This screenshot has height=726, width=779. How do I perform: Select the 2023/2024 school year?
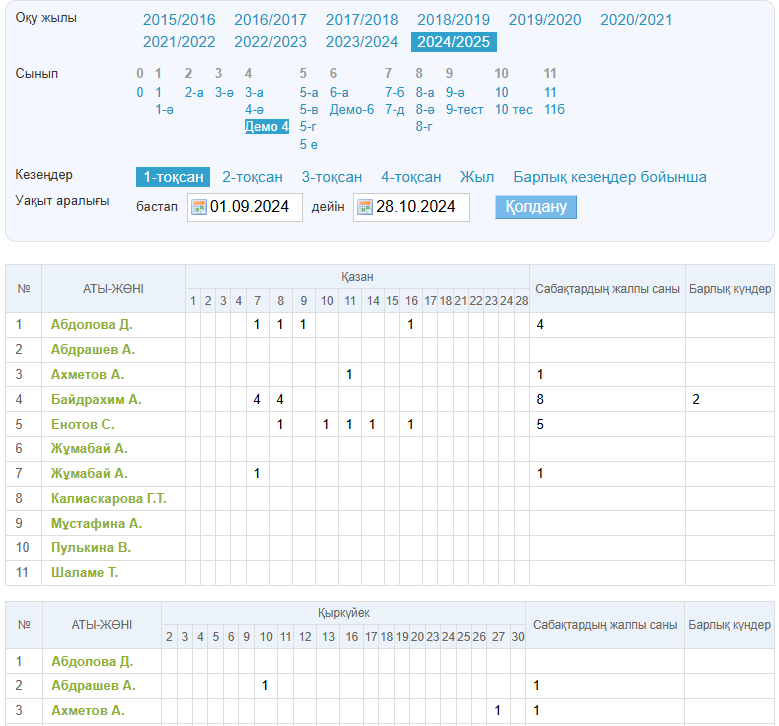pos(362,42)
